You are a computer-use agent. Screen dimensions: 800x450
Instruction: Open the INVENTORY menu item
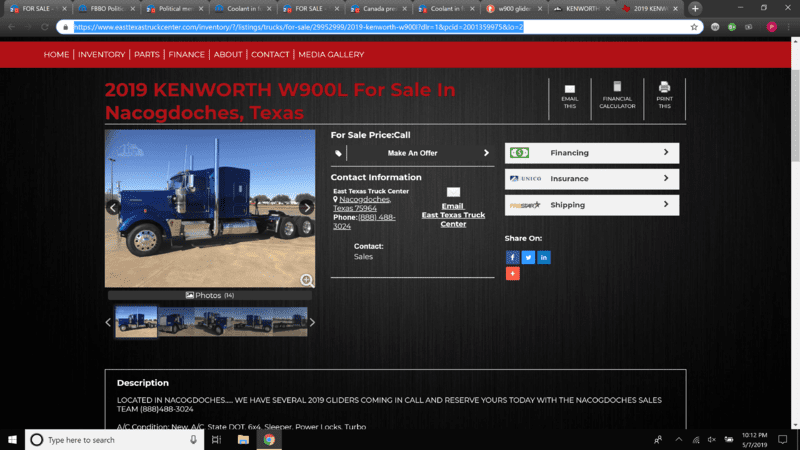102,55
